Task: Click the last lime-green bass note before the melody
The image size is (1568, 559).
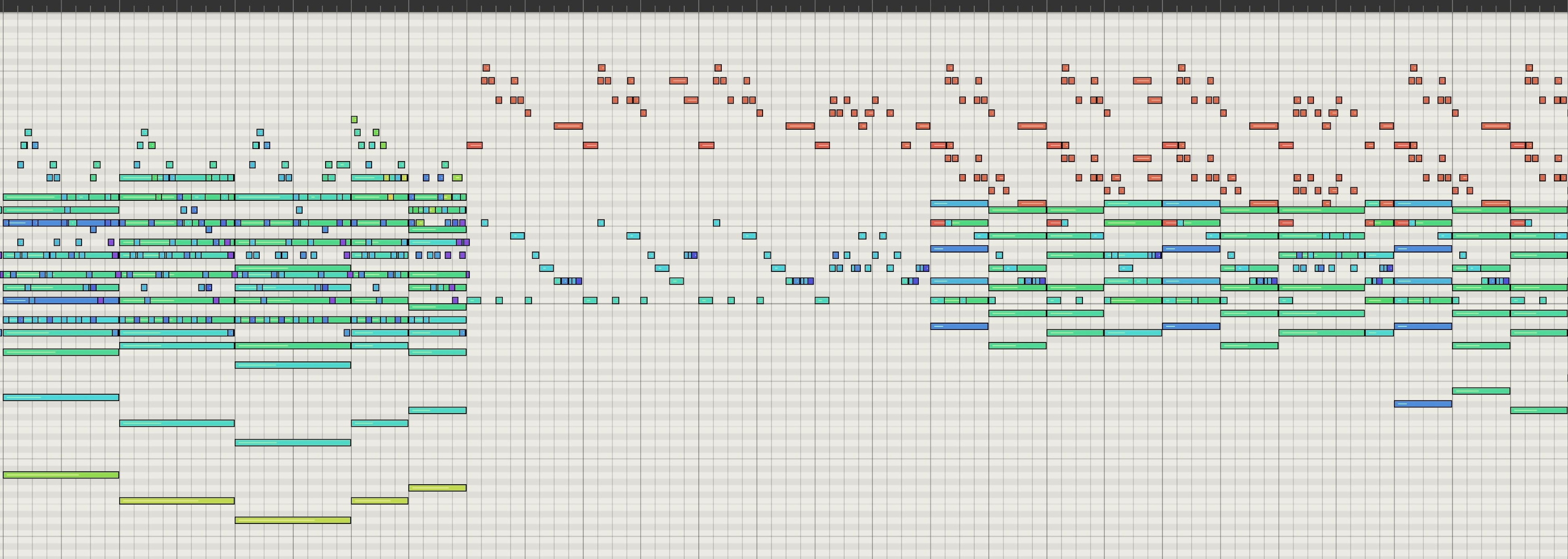Action: click(437, 488)
